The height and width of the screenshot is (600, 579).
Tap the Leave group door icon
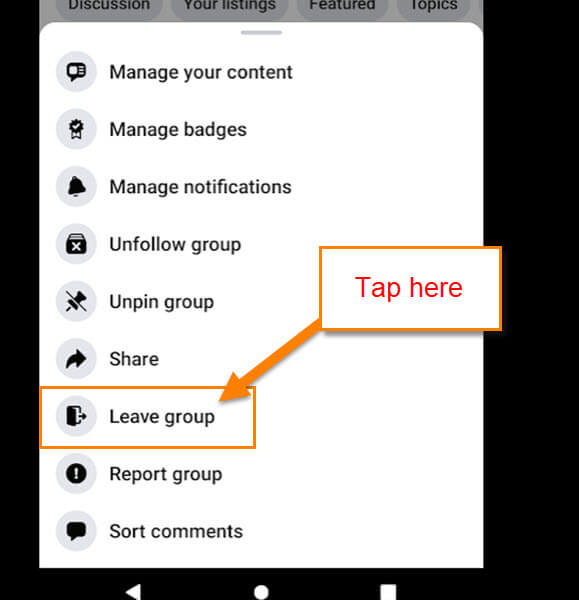(76, 416)
